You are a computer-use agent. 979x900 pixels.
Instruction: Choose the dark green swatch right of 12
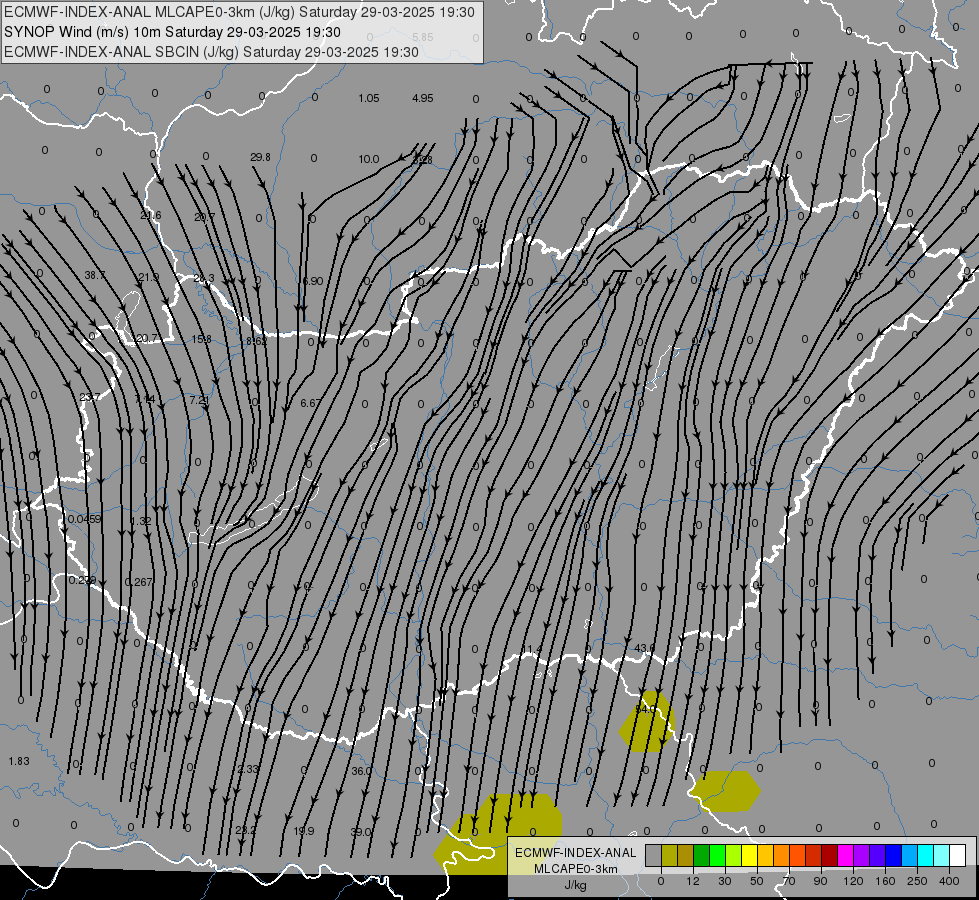tap(701, 855)
